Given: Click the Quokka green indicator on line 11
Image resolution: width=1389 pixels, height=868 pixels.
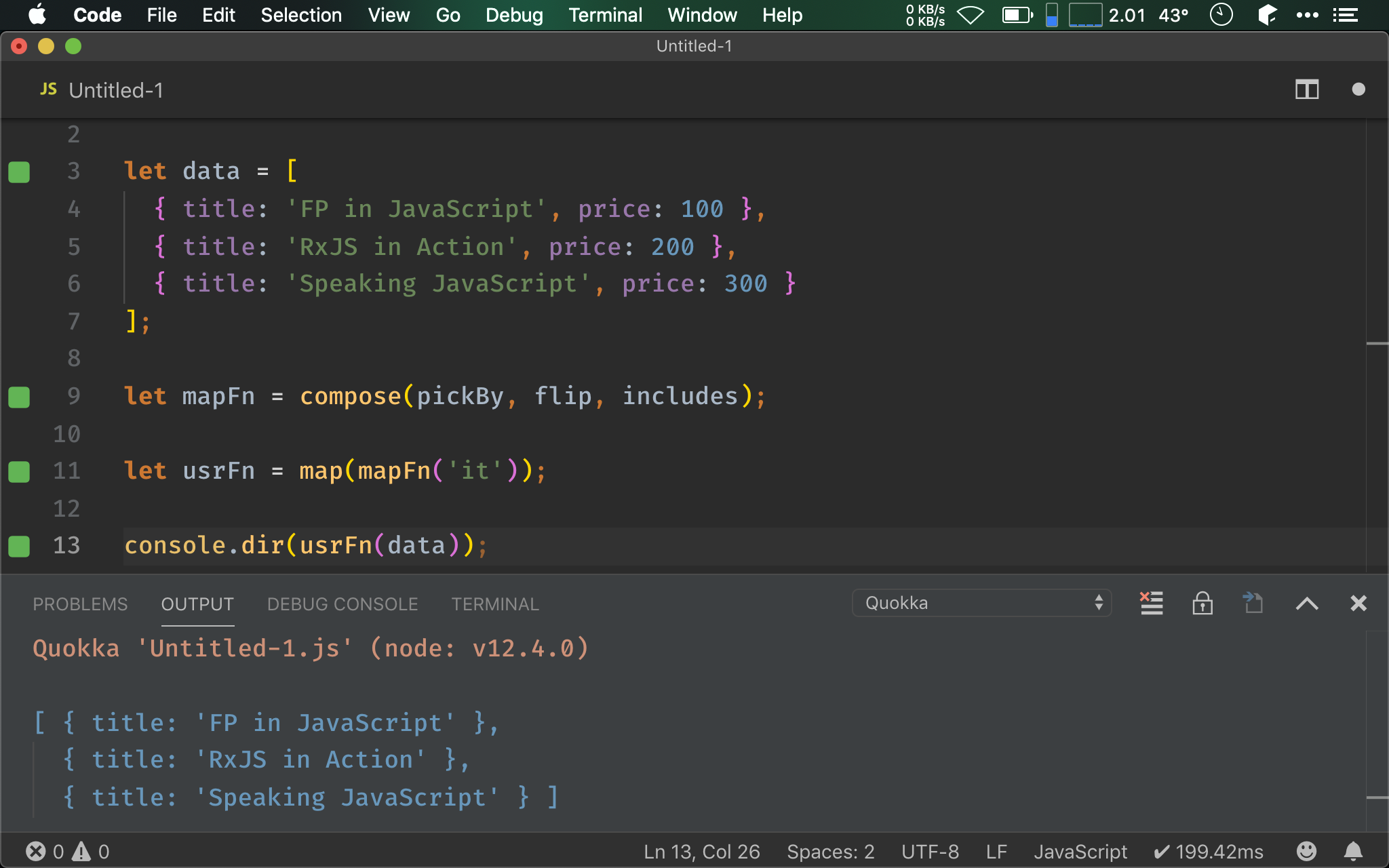Looking at the screenshot, I should coord(19,472).
